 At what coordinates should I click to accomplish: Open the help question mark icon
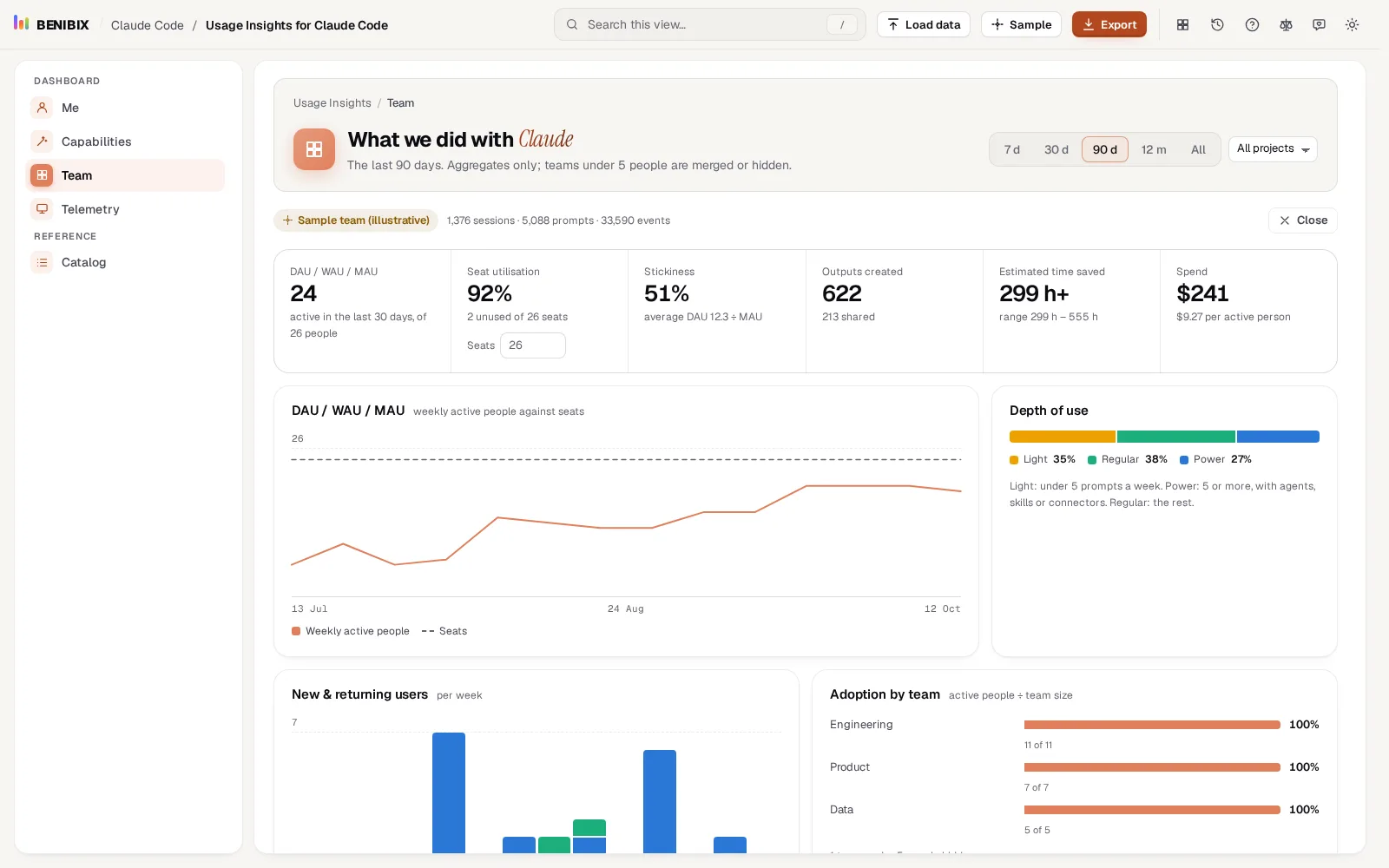tap(1252, 25)
